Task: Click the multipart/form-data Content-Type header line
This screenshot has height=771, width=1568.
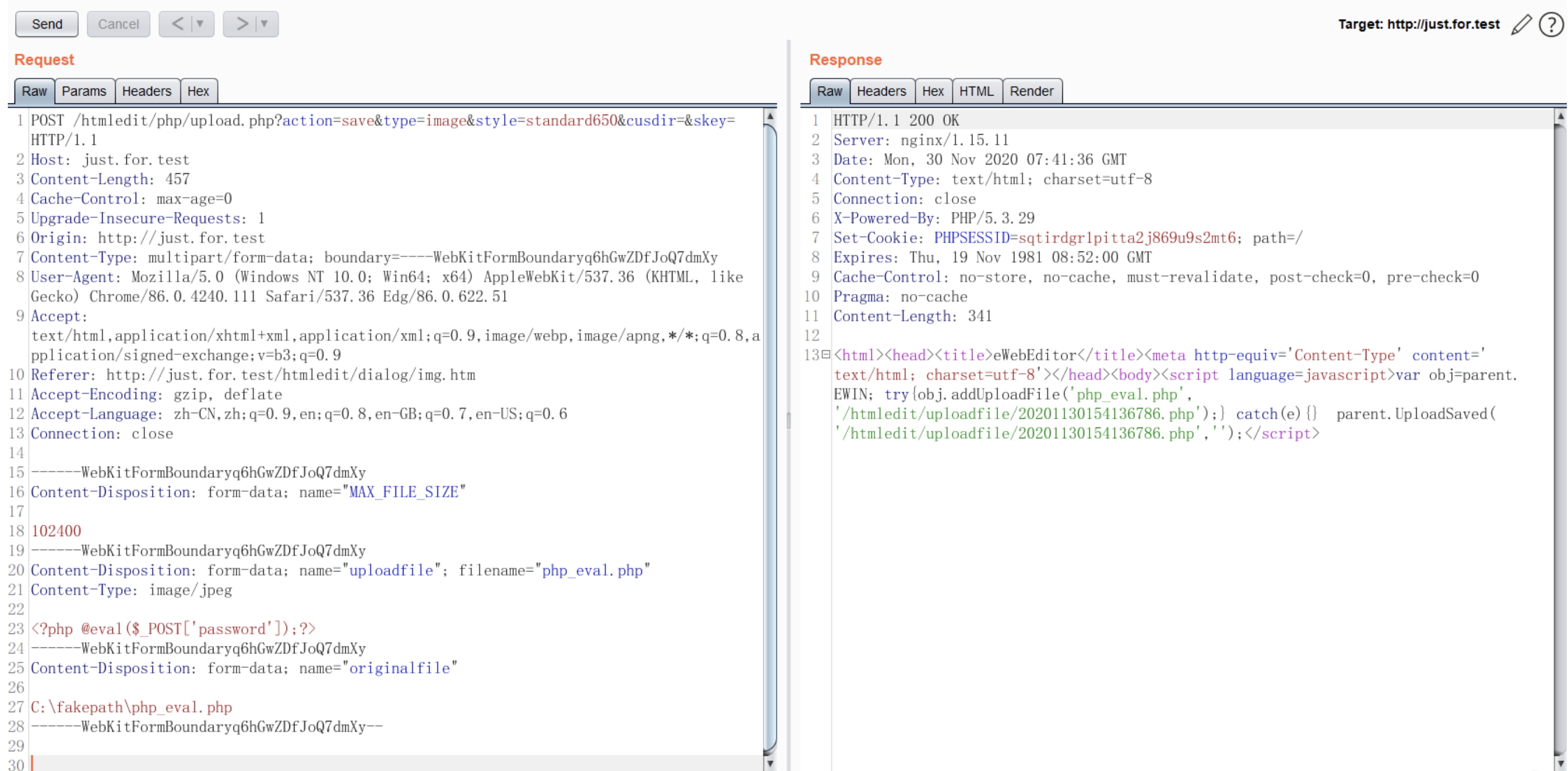Action: pos(374,258)
